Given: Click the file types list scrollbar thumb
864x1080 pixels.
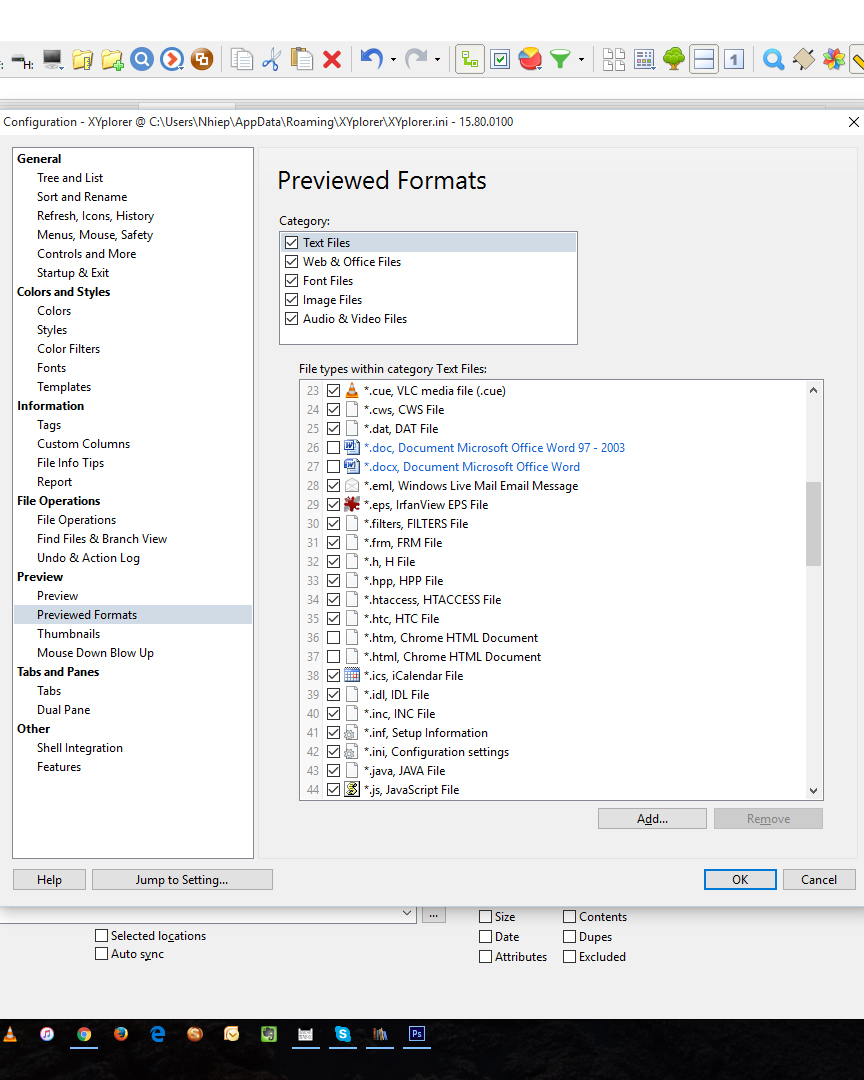Looking at the screenshot, I should (813, 523).
